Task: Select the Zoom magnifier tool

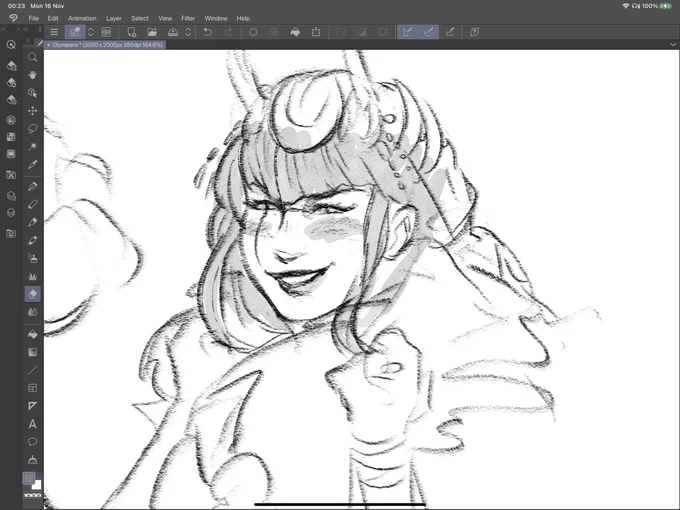Action: 33,57
